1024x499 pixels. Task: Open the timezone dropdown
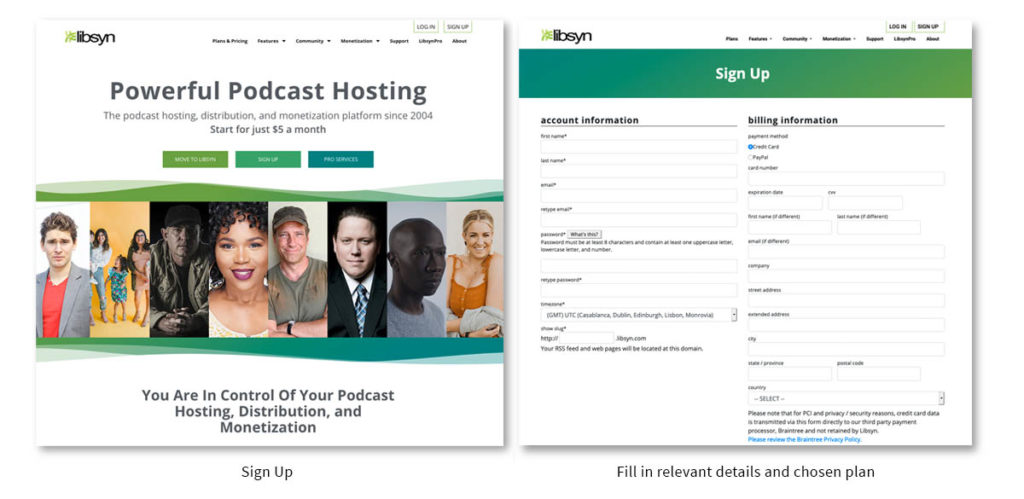pos(639,315)
